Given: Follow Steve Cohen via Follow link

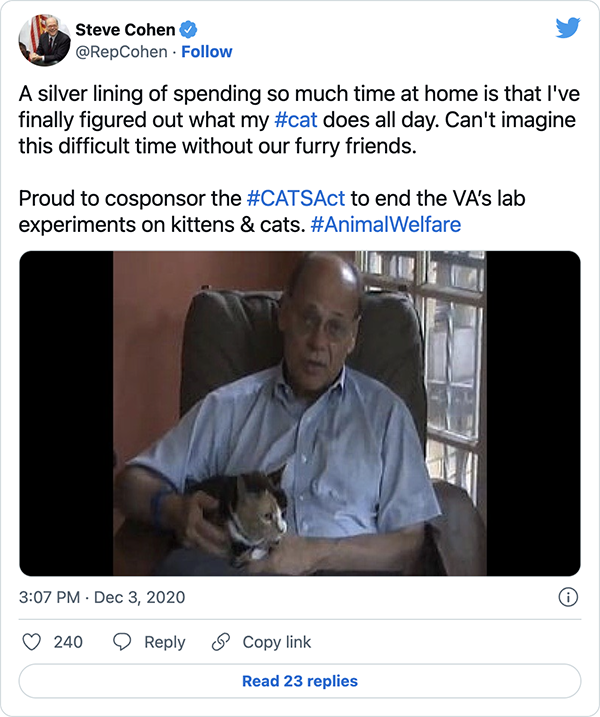Looking at the screenshot, I should [x=207, y=52].
